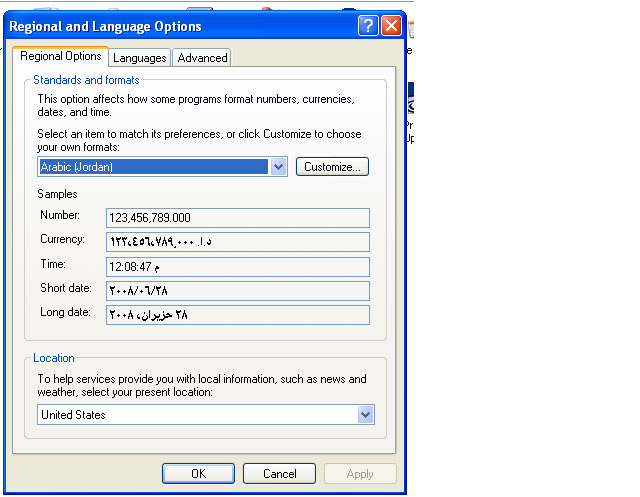Viewport: 640px width, 497px height.
Task: Click the Short date sample field
Action: point(237,291)
